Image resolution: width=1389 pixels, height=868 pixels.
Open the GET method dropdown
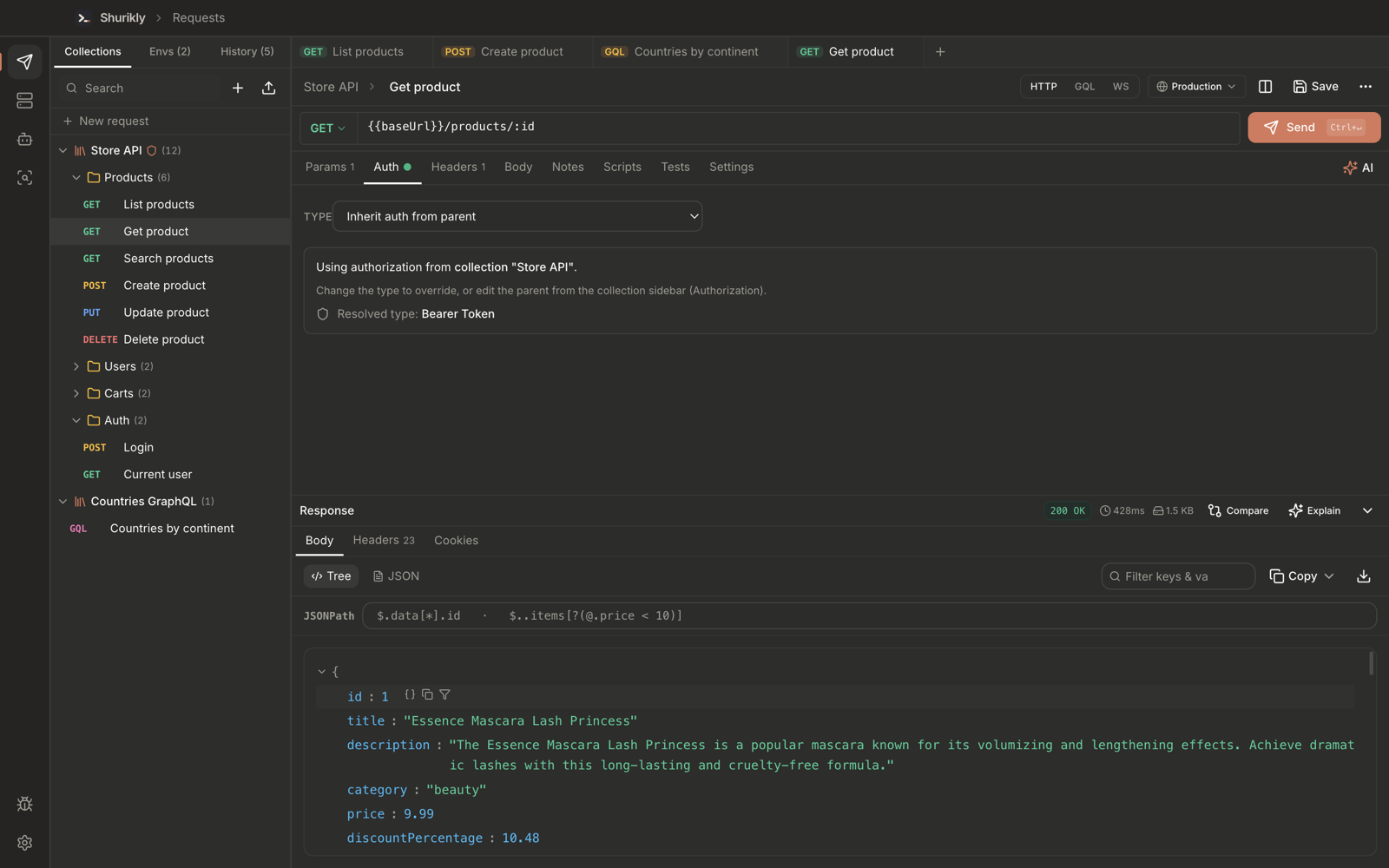(x=328, y=128)
